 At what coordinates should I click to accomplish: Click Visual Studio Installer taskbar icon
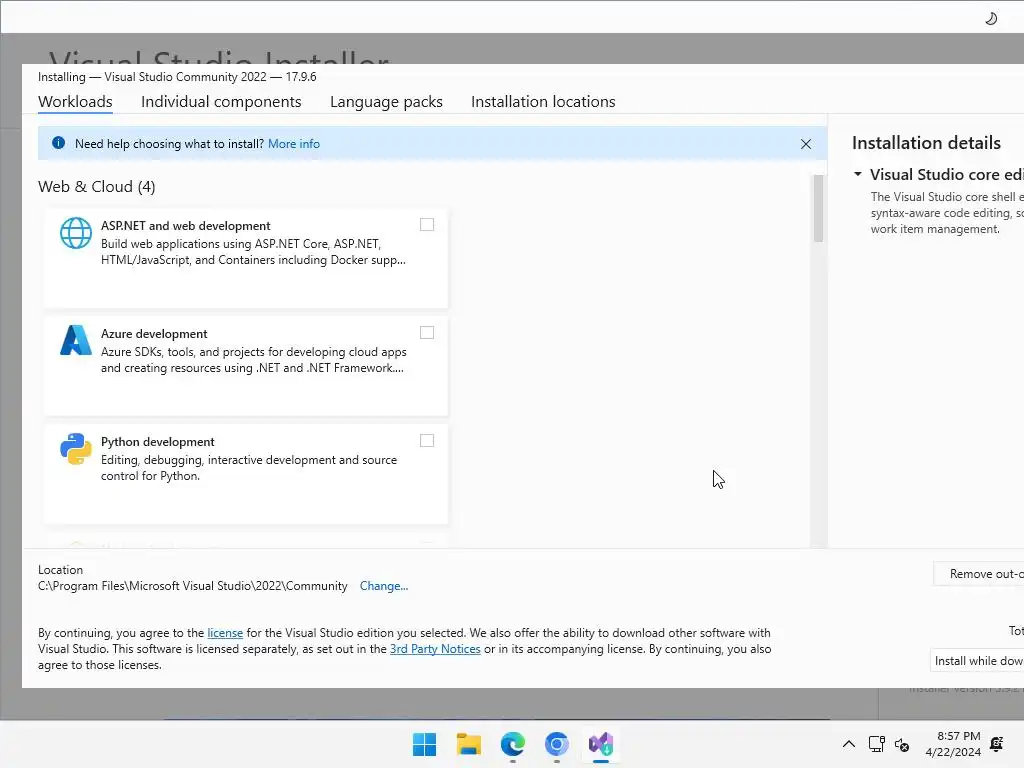[601, 744]
